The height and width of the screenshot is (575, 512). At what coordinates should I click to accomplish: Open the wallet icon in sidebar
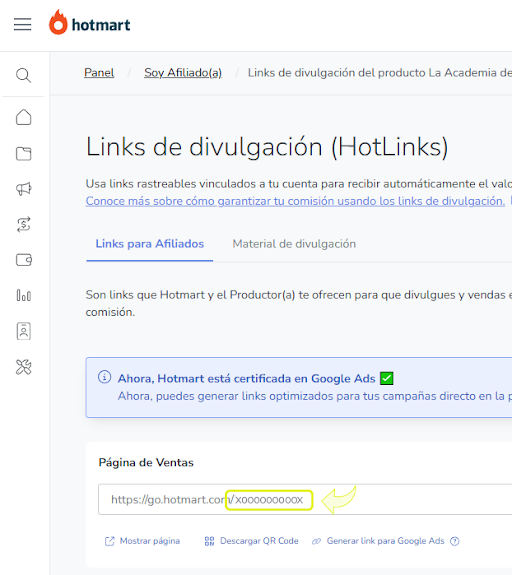click(24, 260)
